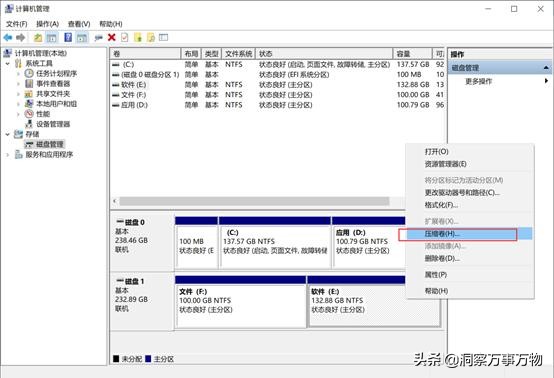The height and width of the screenshot is (378, 554).
Task: Expand the 事件查看器 tree node arrow
Action: [18, 84]
